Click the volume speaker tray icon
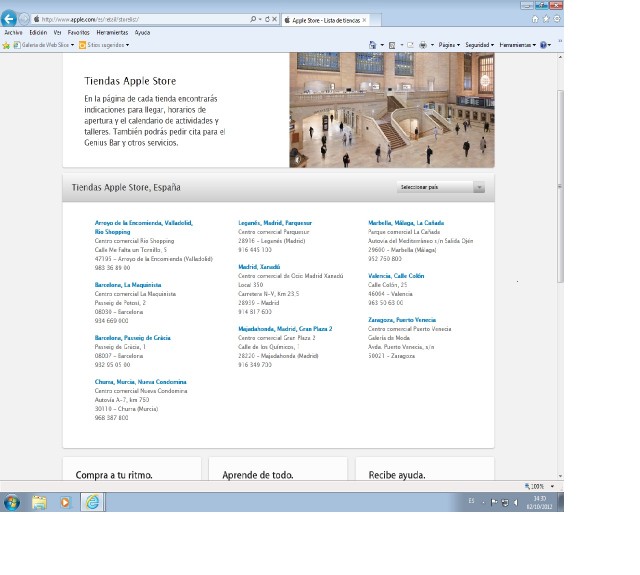The height and width of the screenshot is (575, 640). coord(516,502)
